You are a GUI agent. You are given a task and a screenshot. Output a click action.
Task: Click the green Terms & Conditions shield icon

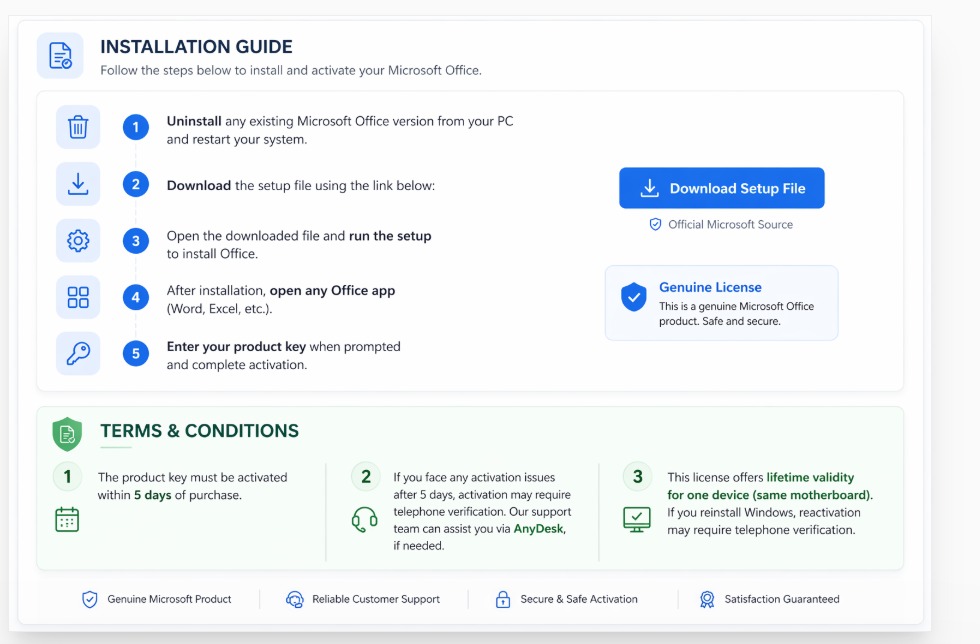[x=67, y=433]
